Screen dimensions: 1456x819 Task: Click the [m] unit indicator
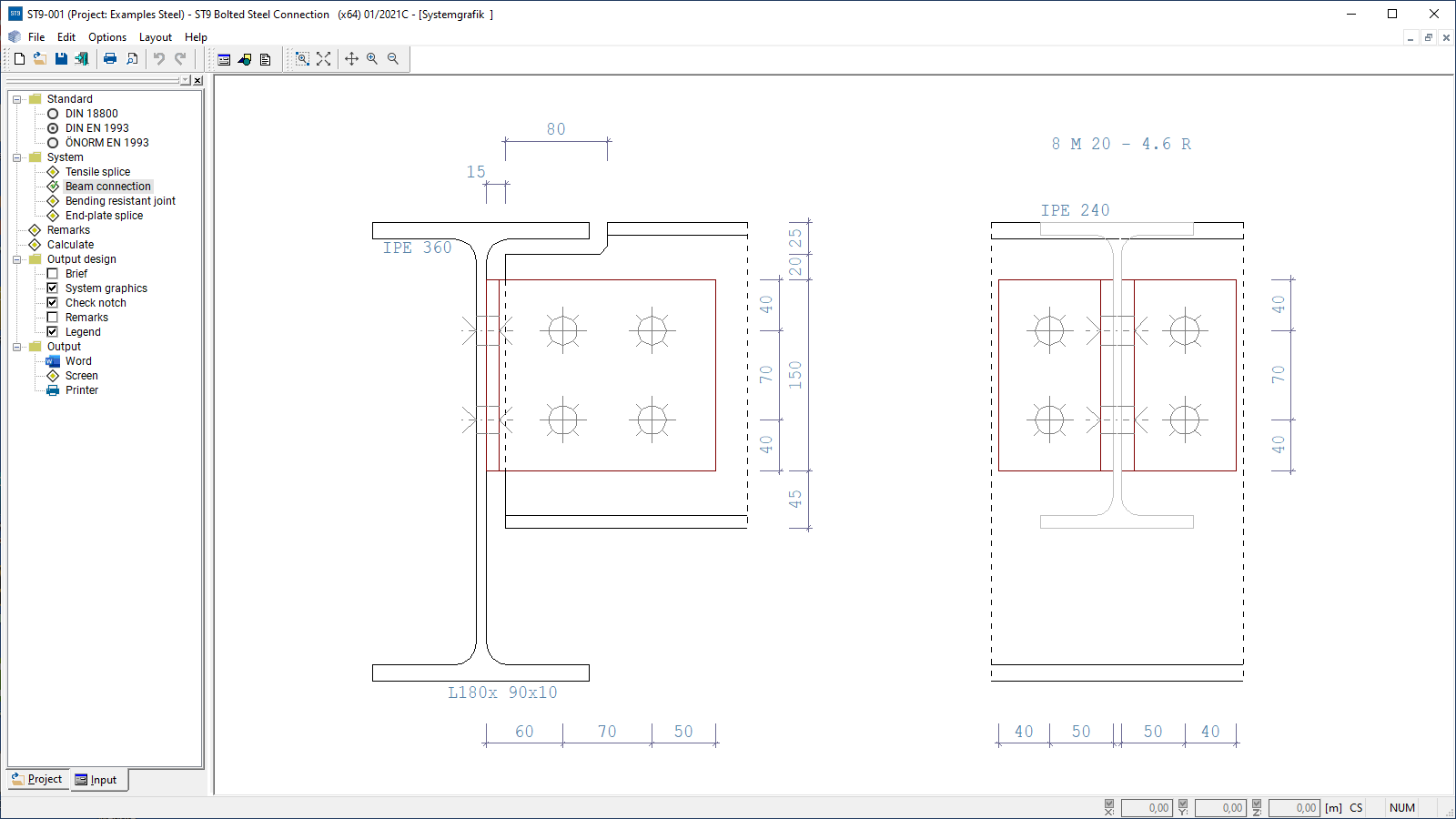click(x=1333, y=807)
